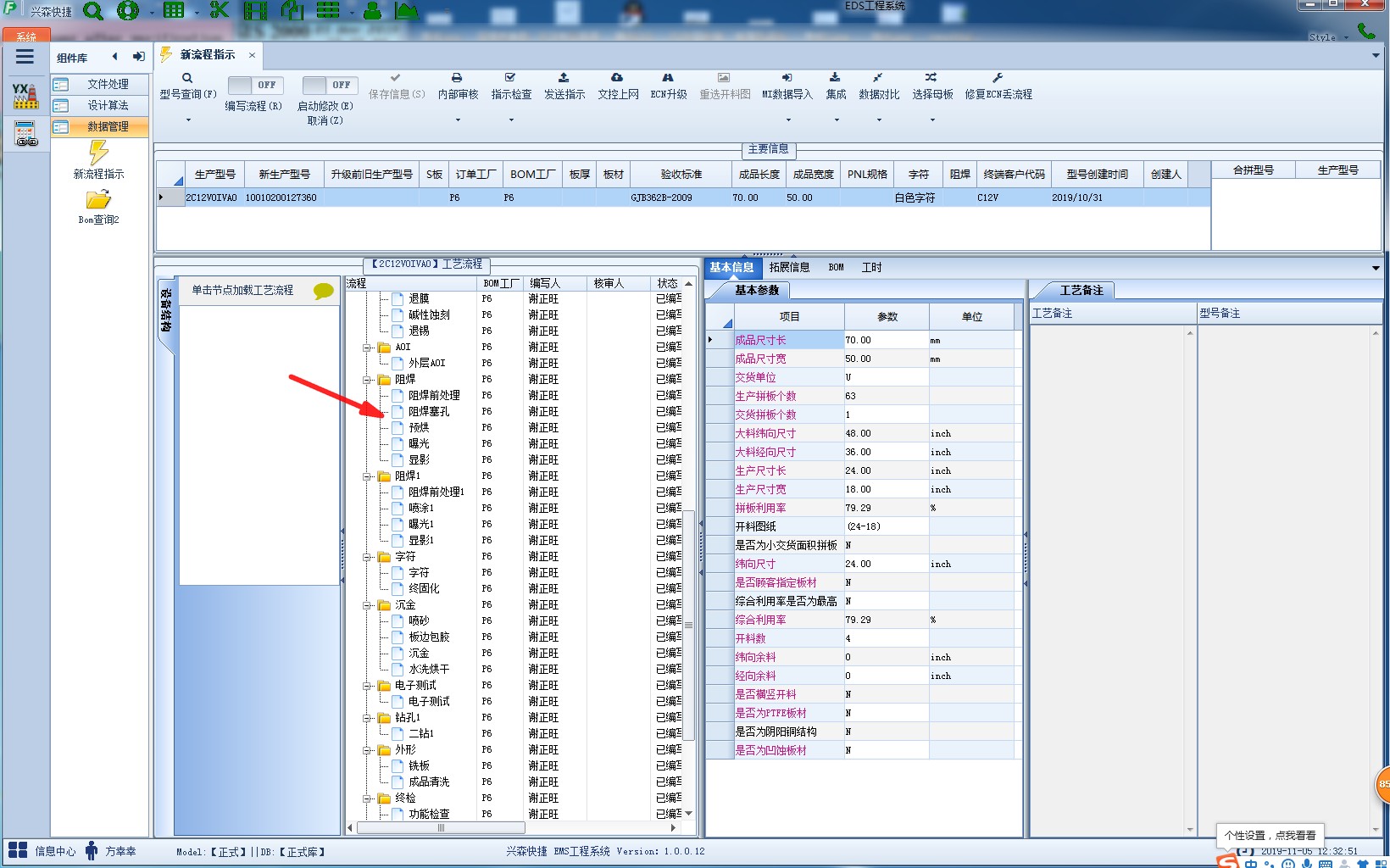Switch to BOM tab

[836, 267]
